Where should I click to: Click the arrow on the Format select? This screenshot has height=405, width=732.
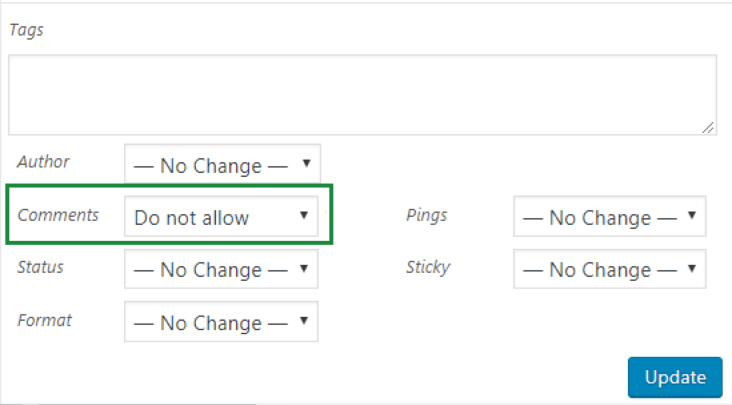tap(304, 321)
